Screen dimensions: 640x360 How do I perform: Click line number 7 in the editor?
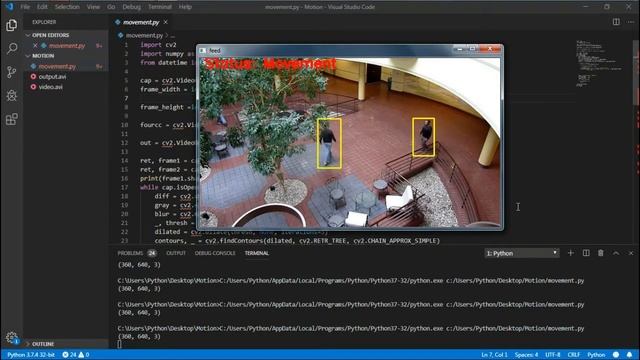(x=126, y=98)
